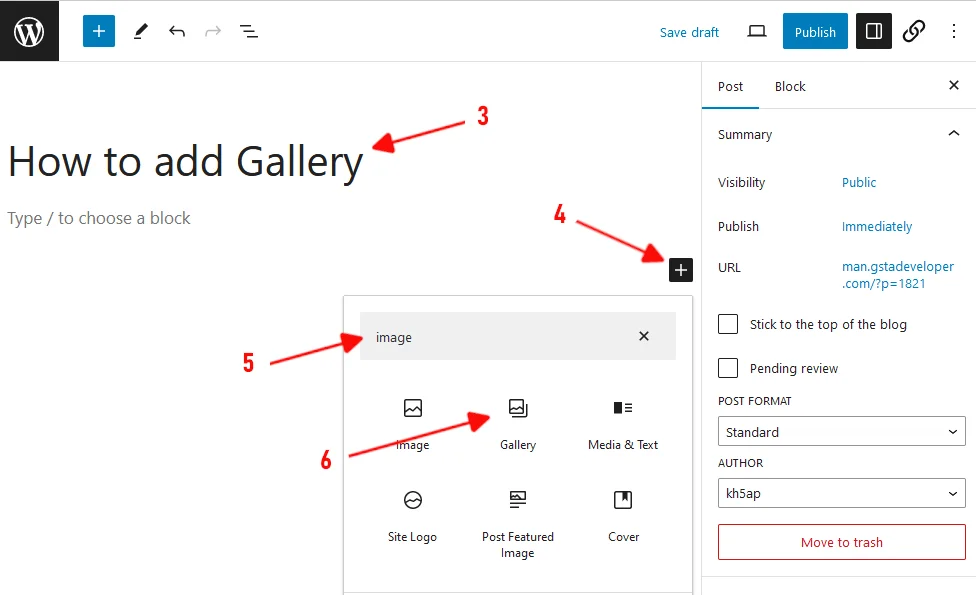Switch to the Post tab
976x595 pixels.
click(x=731, y=86)
